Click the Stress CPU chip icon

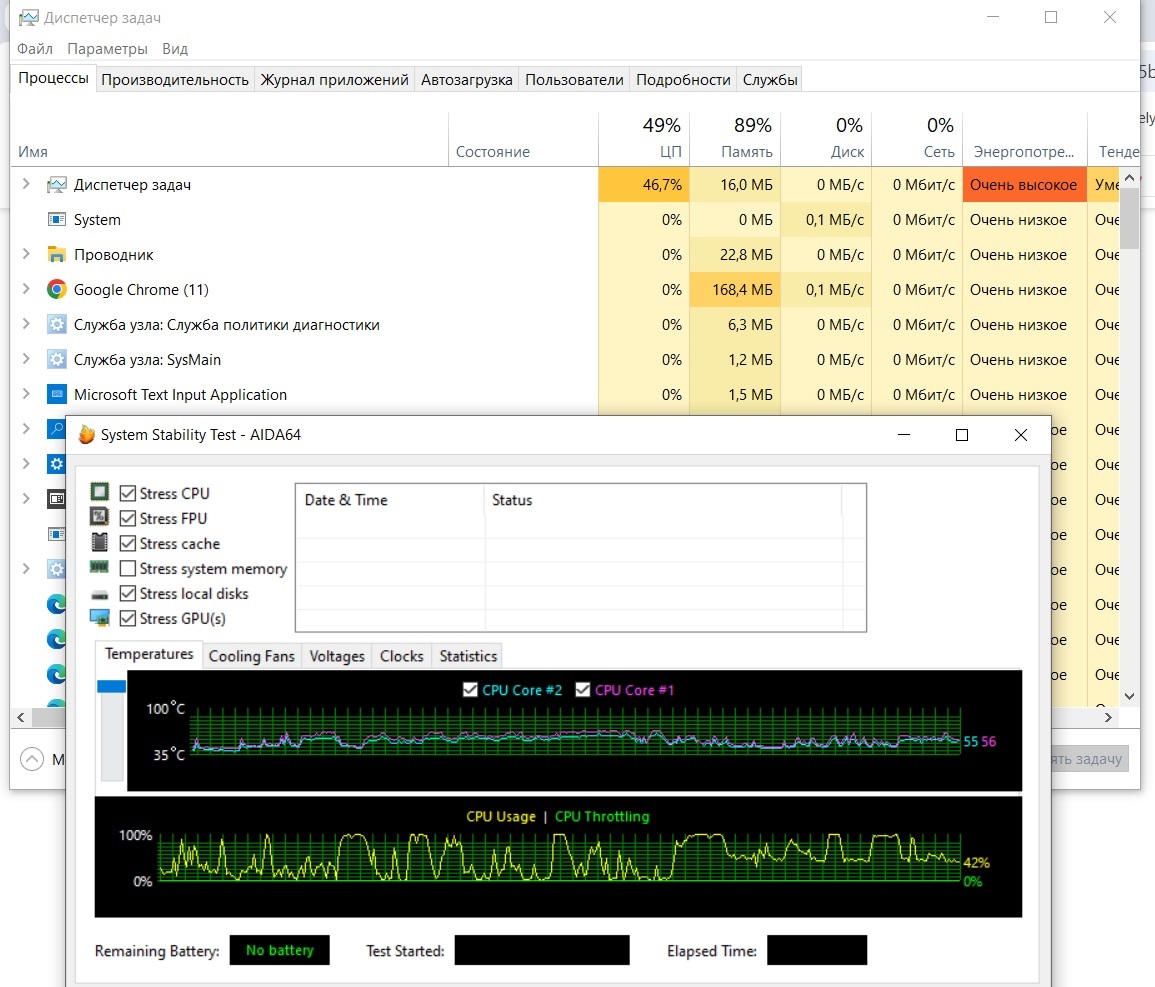coord(99,493)
